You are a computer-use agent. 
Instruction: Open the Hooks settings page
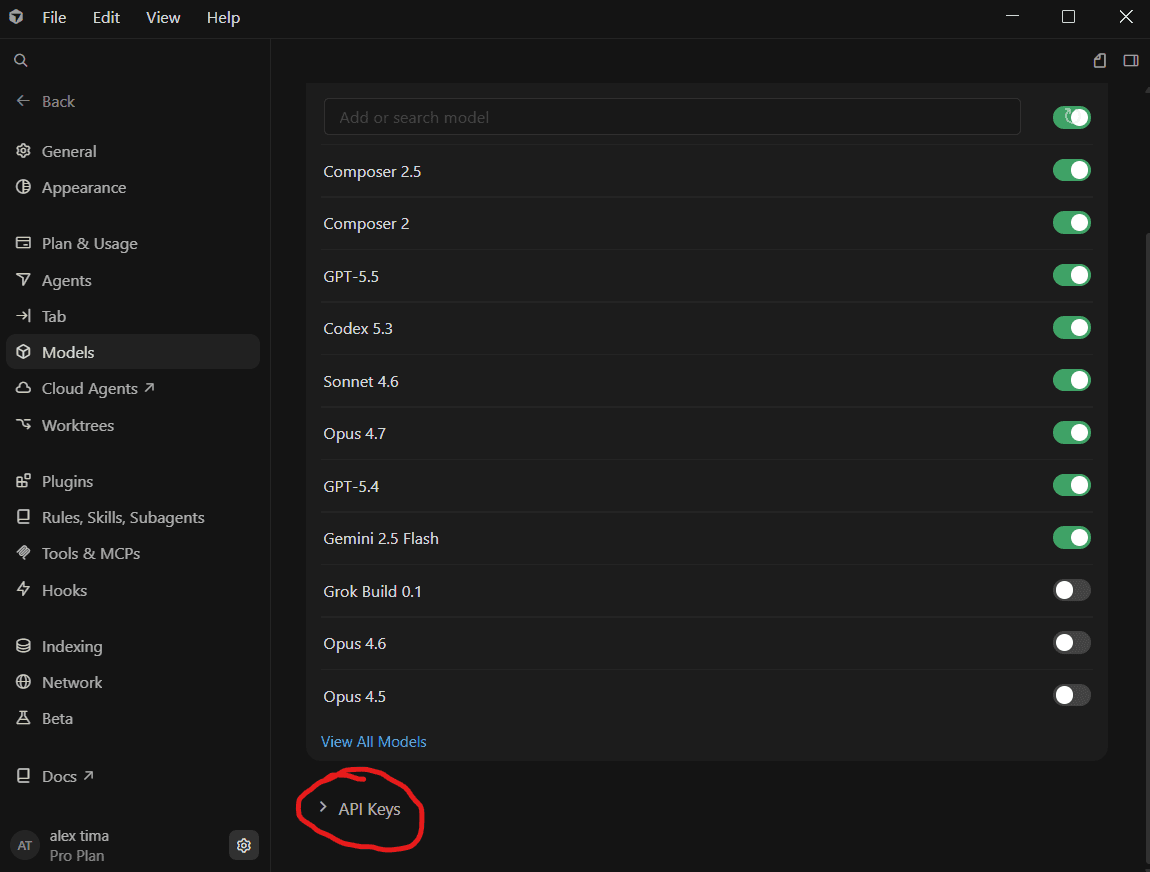(133, 590)
